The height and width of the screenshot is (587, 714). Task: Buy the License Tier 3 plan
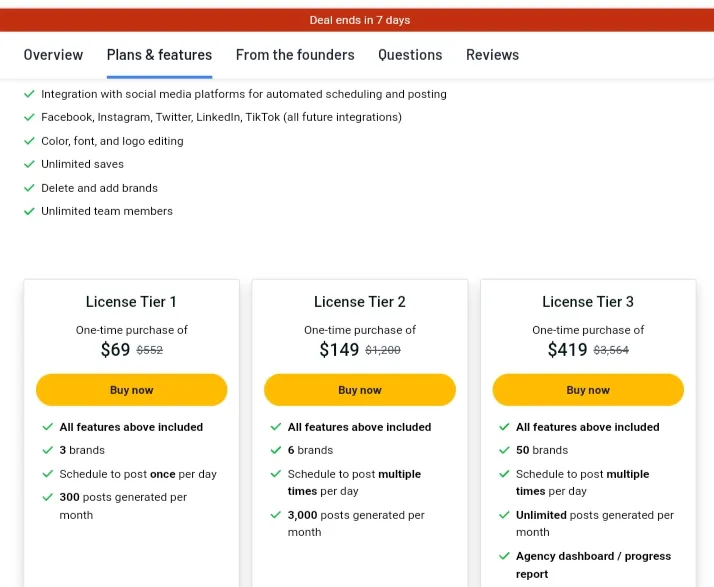point(588,390)
